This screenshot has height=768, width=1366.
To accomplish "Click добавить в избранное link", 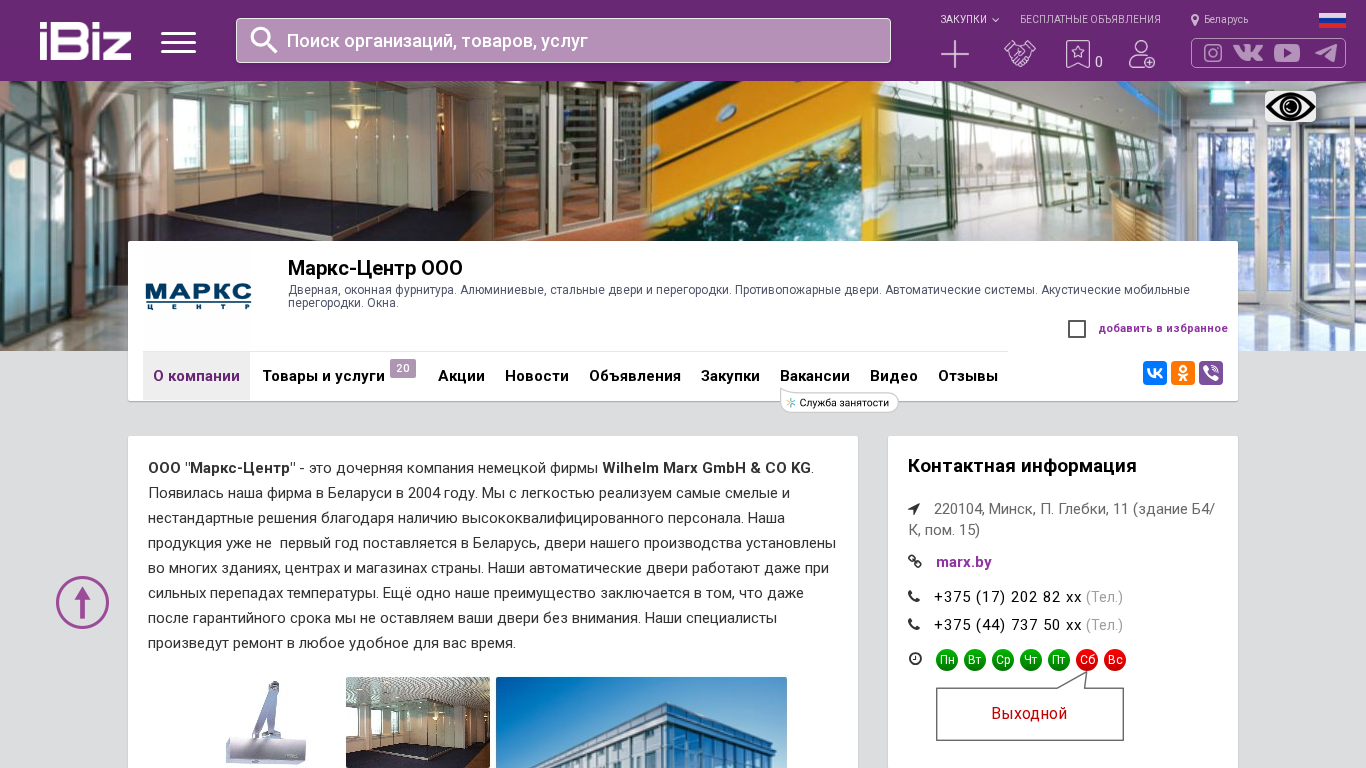I will (1163, 329).
